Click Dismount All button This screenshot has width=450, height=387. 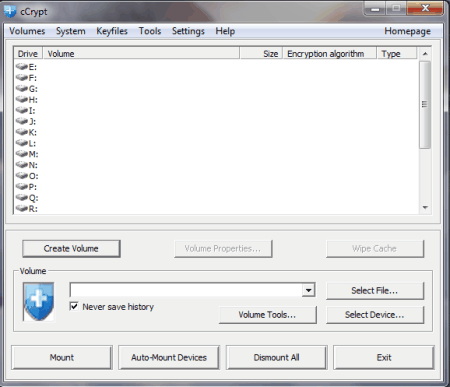click(x=276, y=358)
